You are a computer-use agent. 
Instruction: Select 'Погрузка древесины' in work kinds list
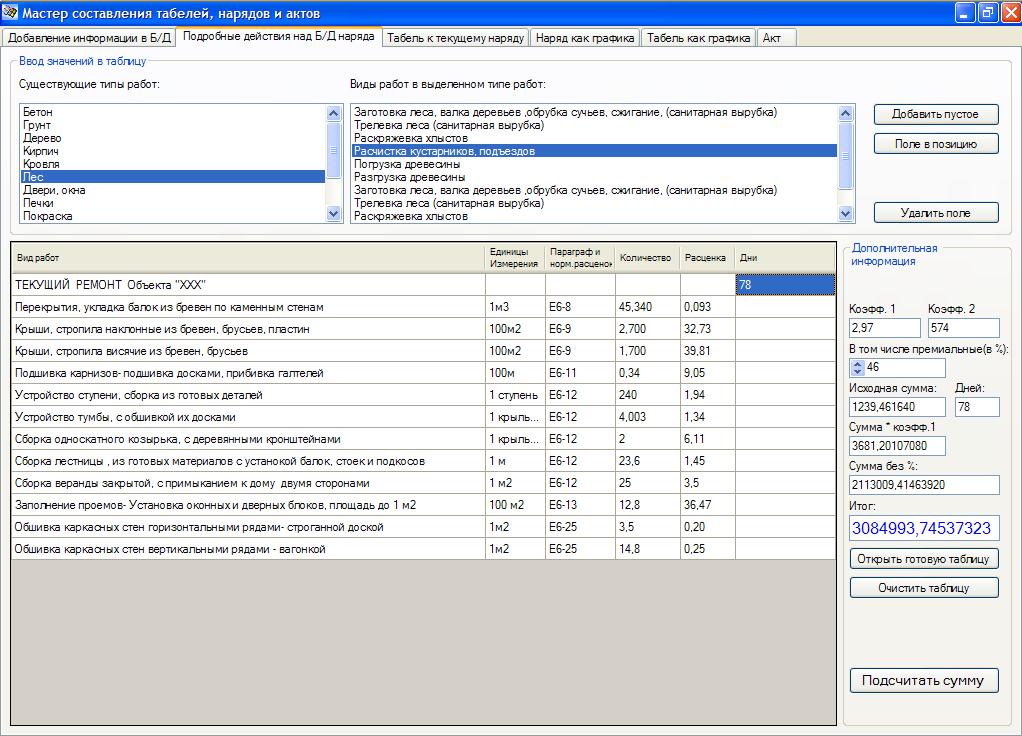(407, 164)
